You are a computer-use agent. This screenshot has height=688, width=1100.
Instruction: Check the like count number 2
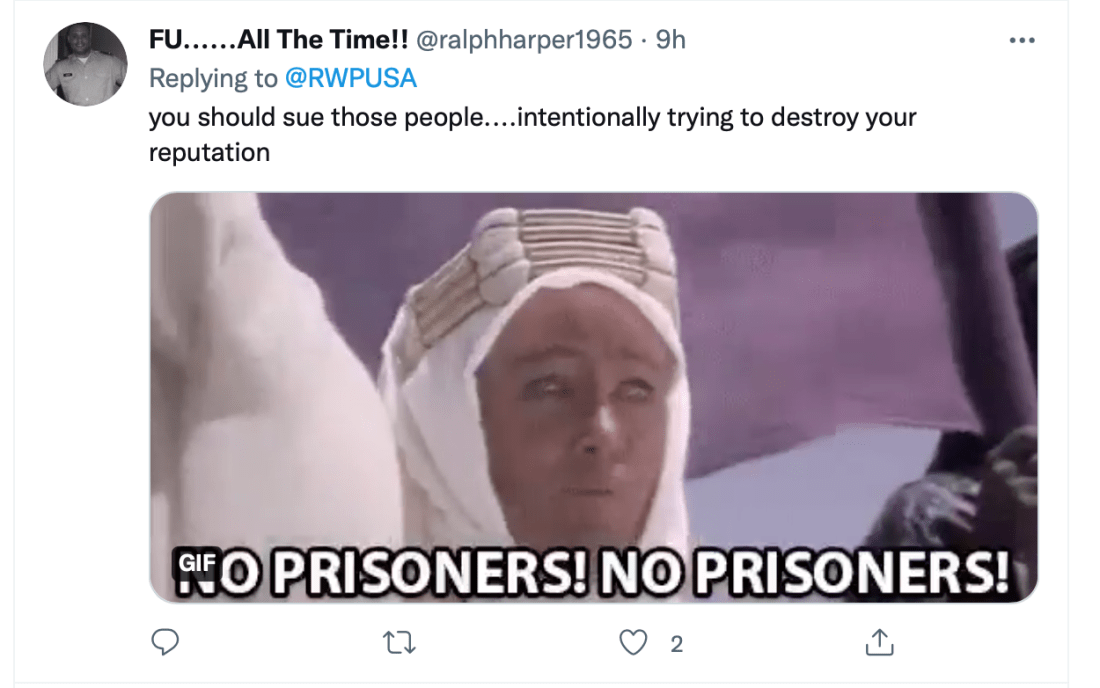(676, 644)
